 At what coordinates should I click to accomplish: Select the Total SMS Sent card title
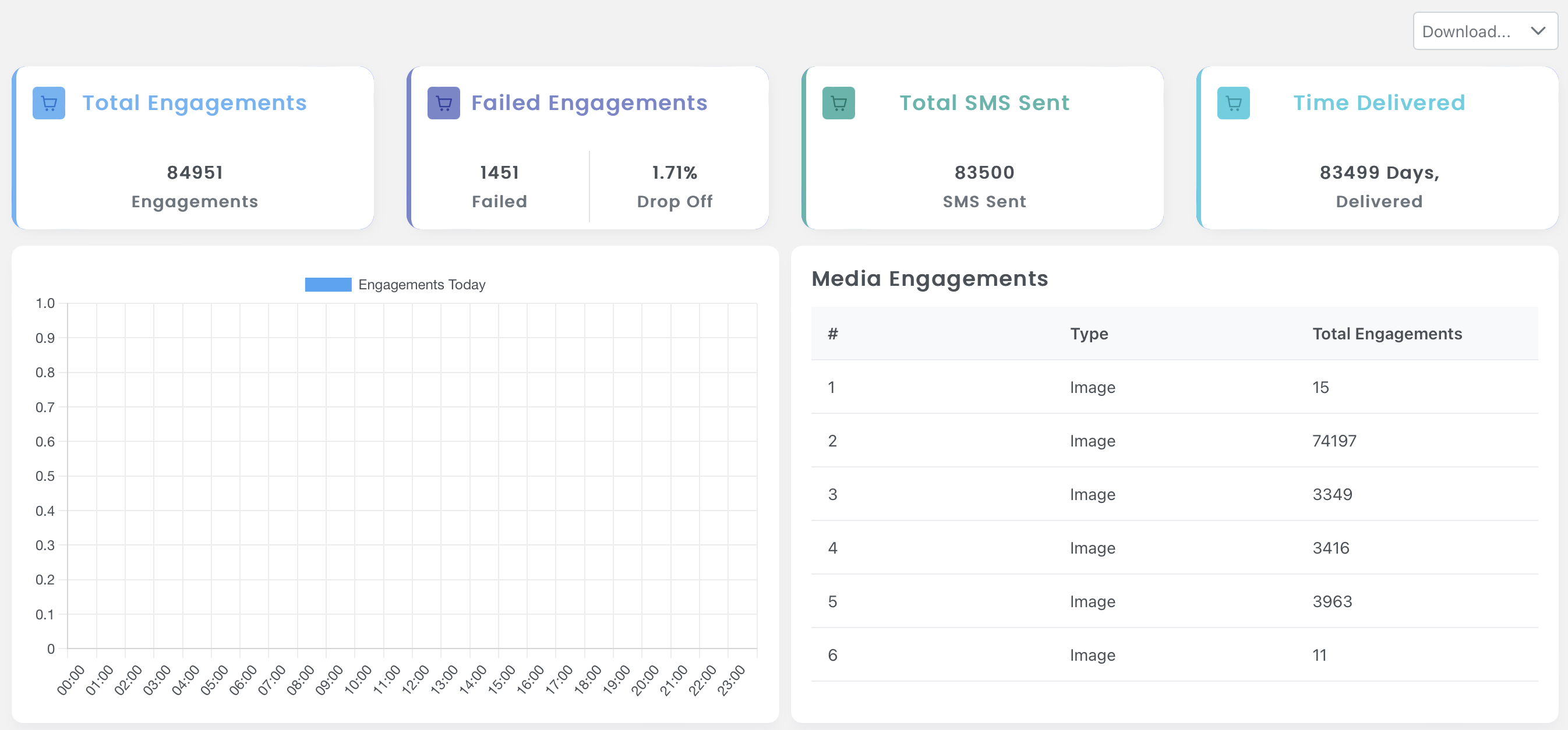point(984,103)
